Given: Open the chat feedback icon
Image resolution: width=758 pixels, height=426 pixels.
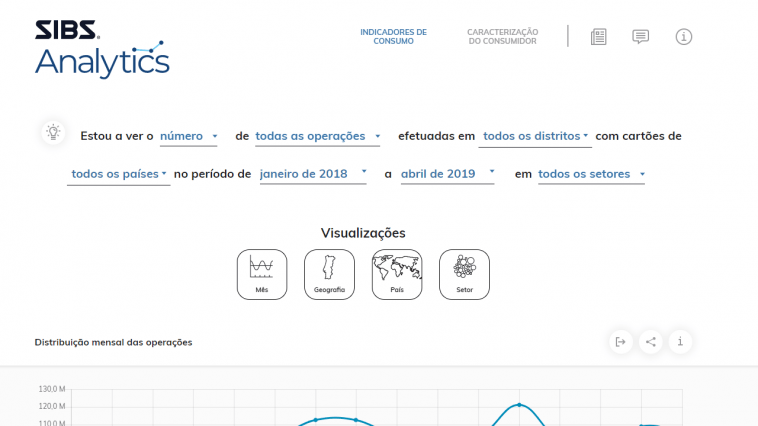Looking at the screenshot, I should point(641,37).
